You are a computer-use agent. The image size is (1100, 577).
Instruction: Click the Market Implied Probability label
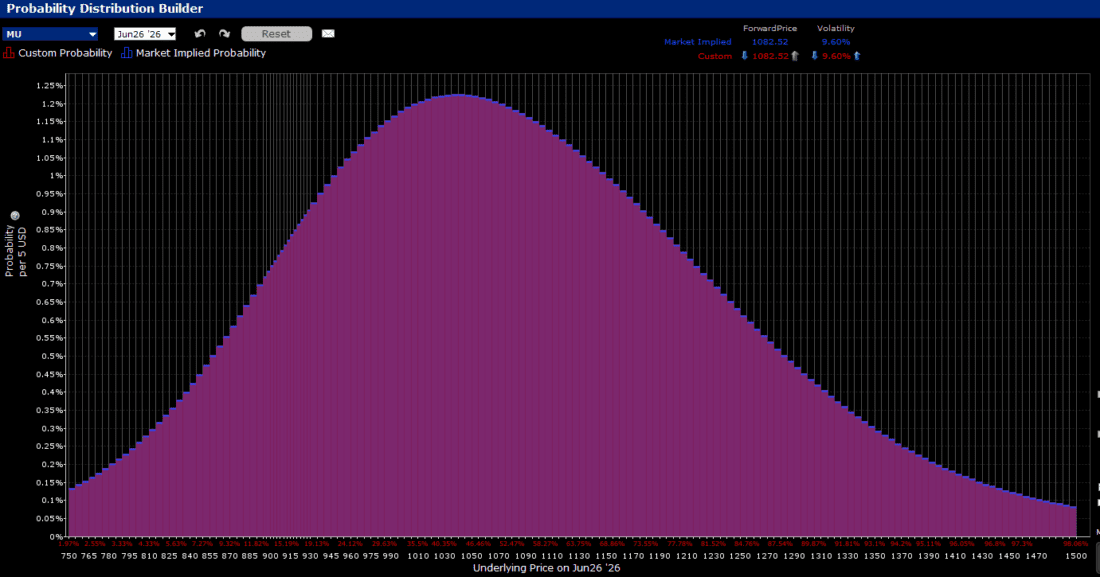pos(201,53)
